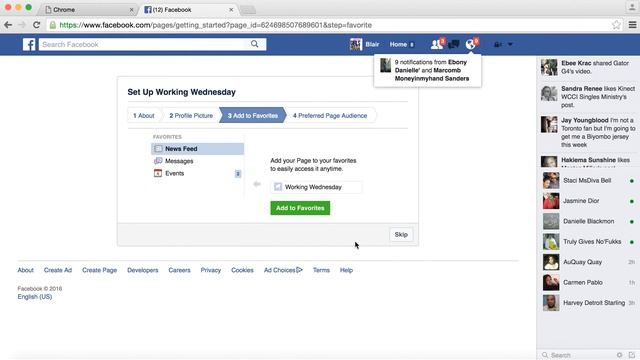Bookmark page using star icon

point(616,25)
